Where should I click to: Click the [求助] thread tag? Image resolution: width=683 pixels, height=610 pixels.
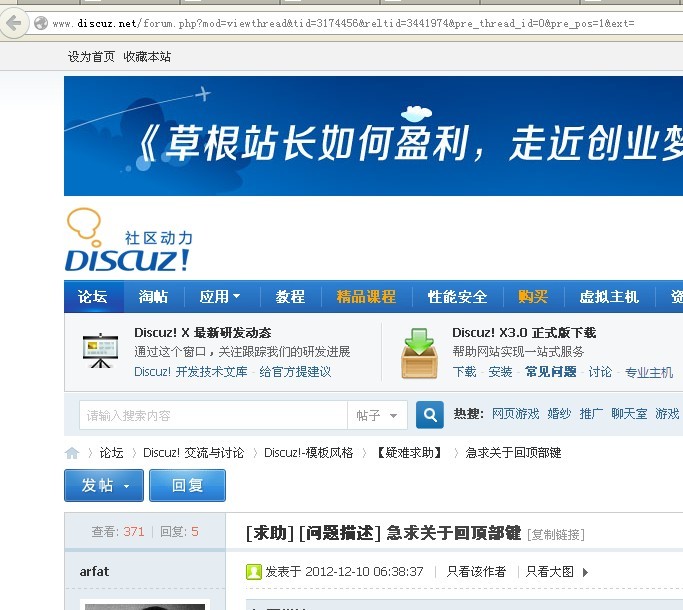pos(270,533)
